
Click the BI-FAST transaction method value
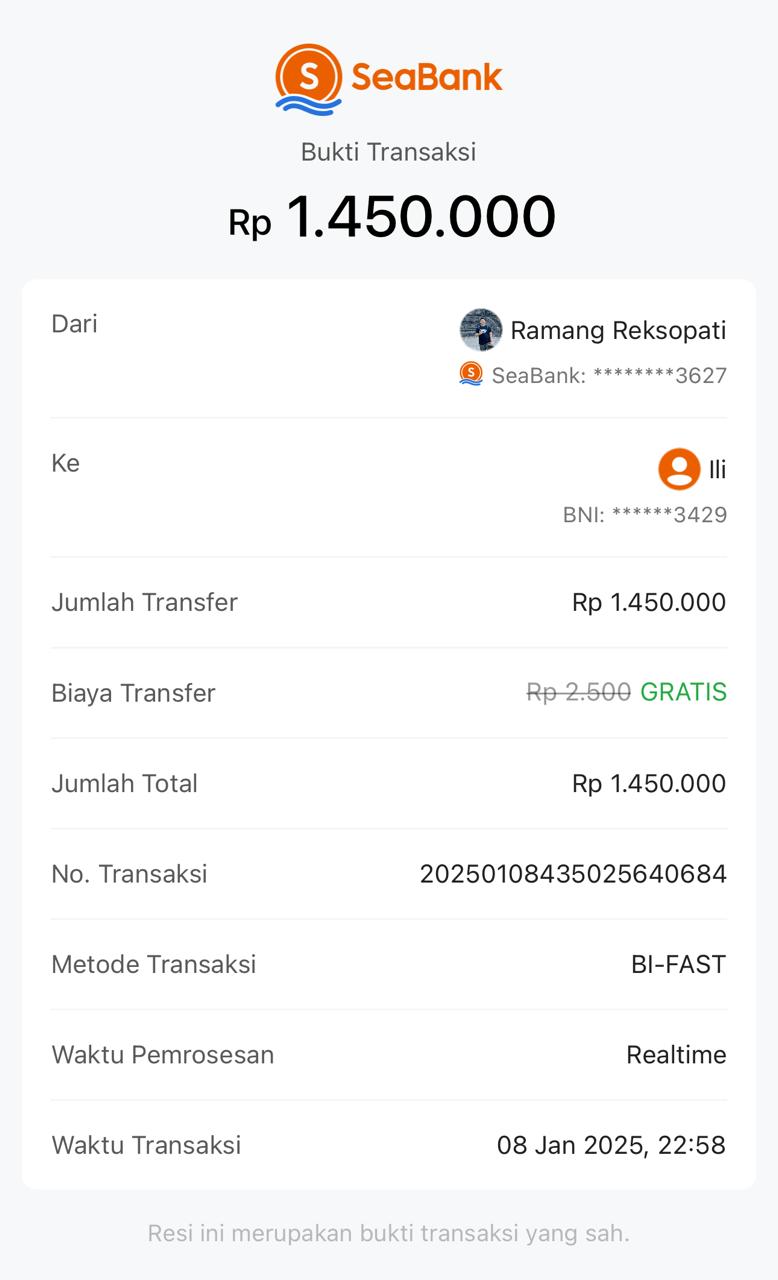pyautogui.click(x=678, y=964)
